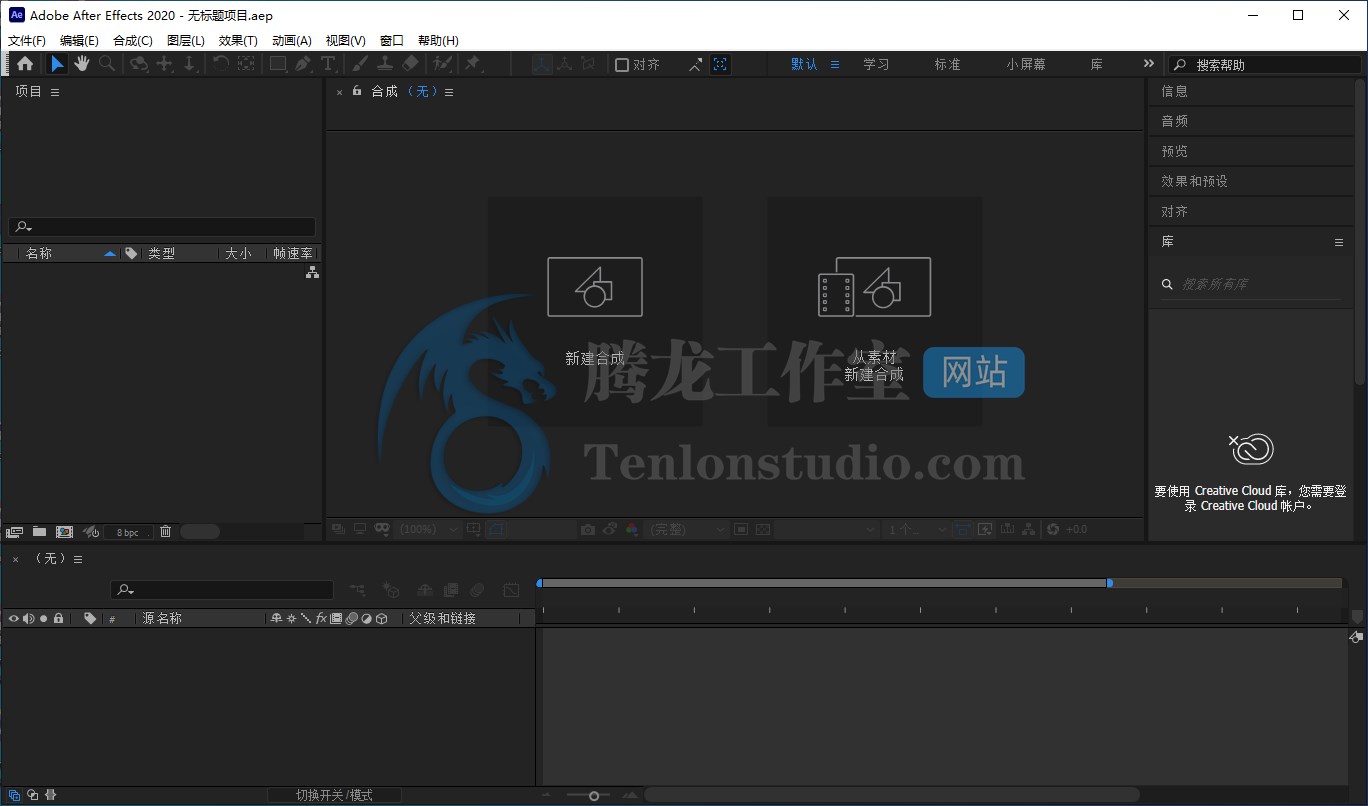Viewport: 1368px width, 806px height.
Task: Toggle the composition viewer lock icon
Action: pyautogui.click(x=357, y=91)
